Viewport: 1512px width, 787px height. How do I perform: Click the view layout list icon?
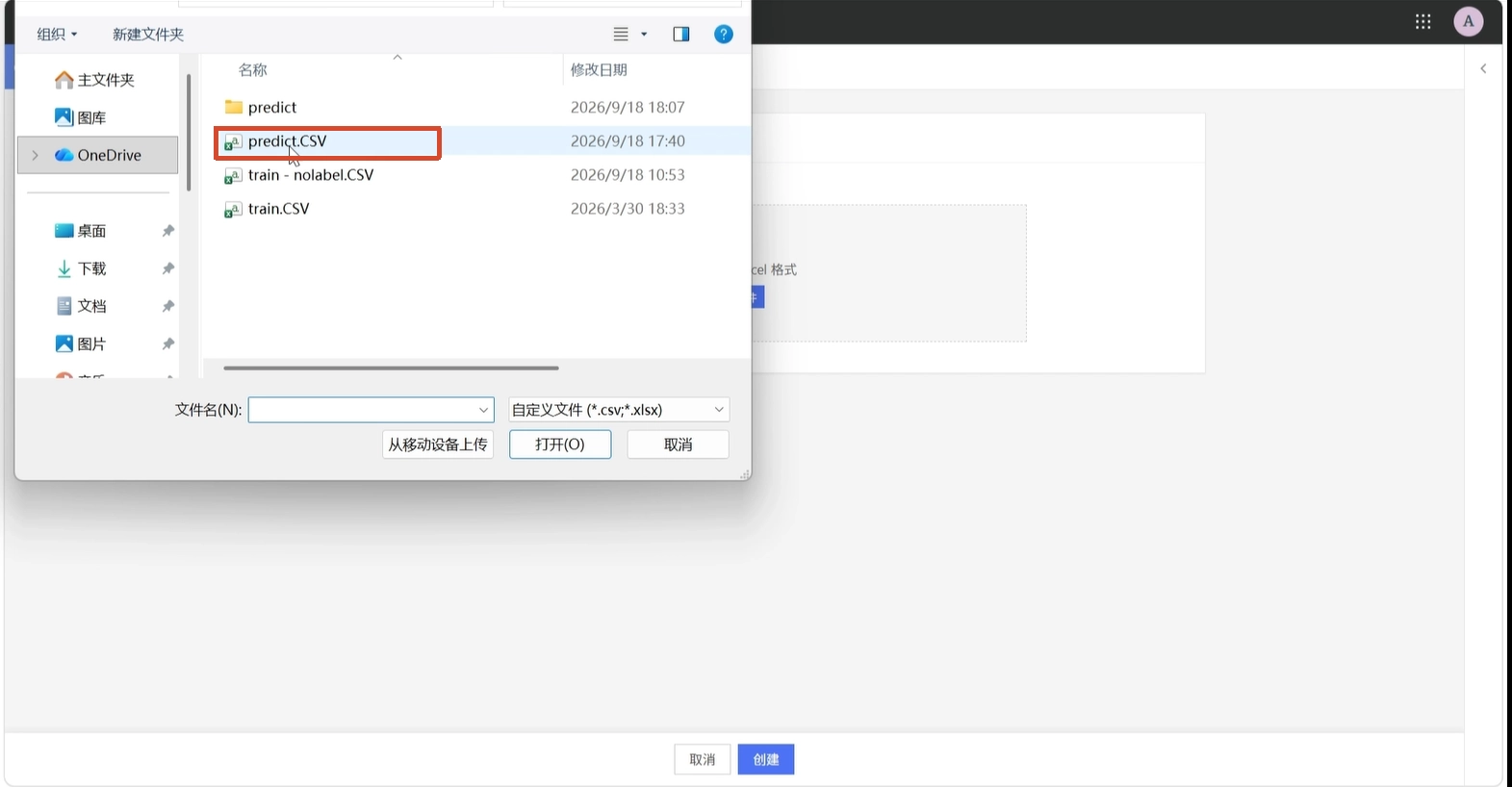tap(621, 35)
